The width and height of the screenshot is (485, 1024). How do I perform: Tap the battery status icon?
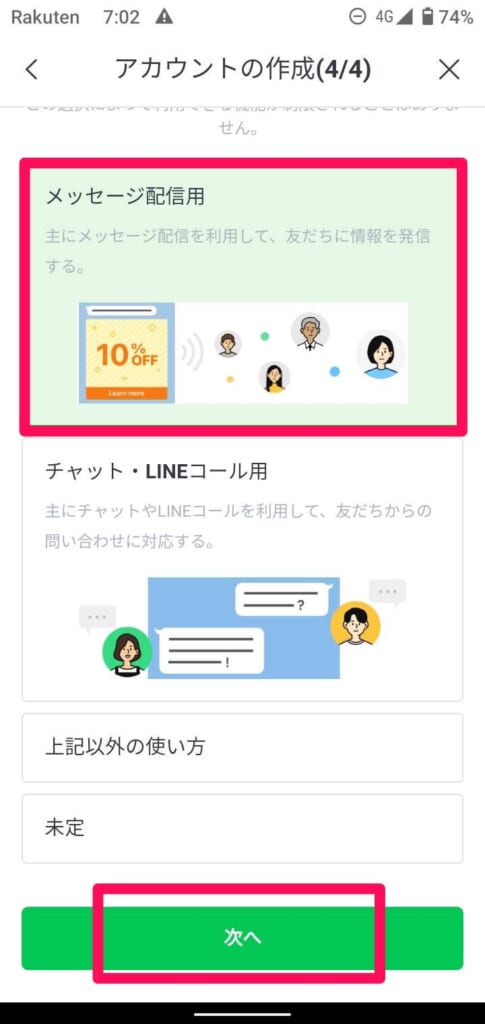(x=428, y=17)
